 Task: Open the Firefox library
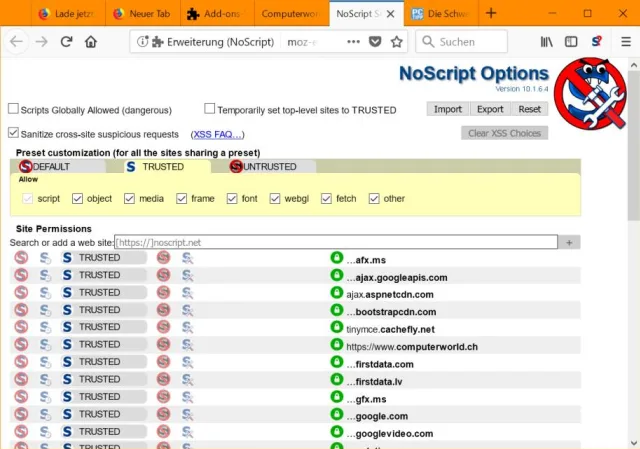[547, 42]
